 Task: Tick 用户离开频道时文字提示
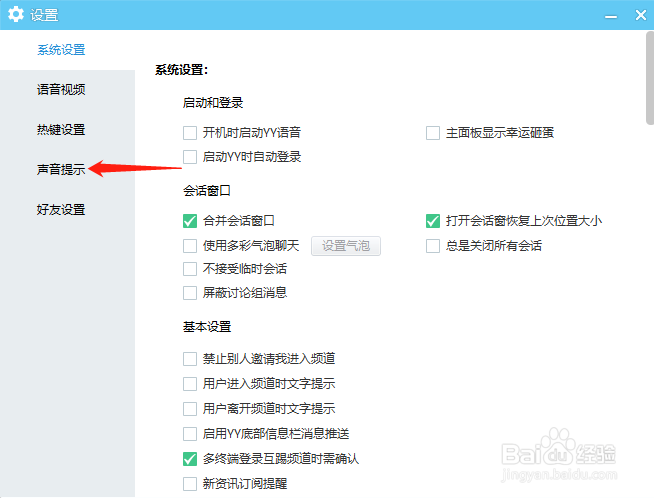[190, 409]
